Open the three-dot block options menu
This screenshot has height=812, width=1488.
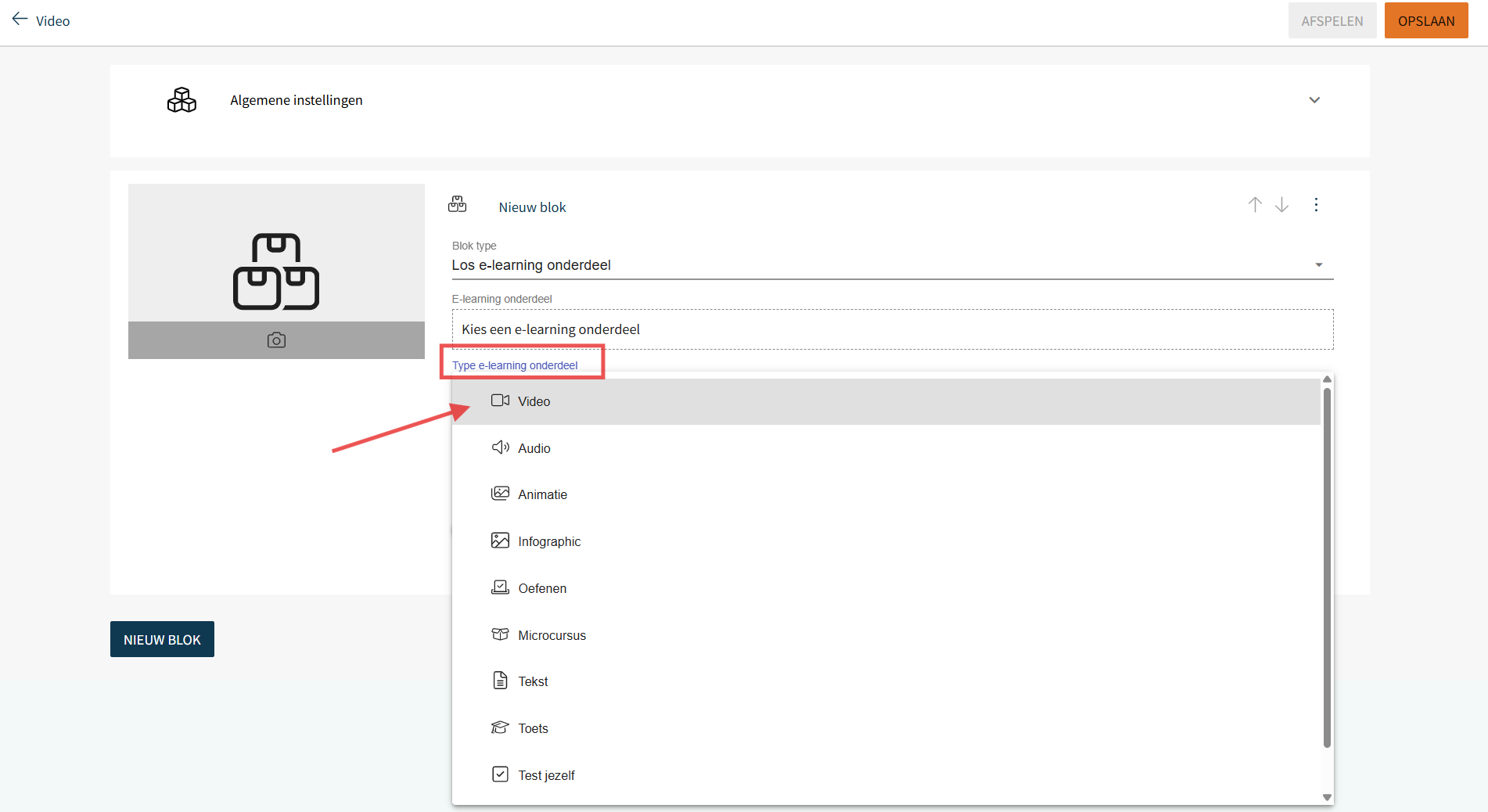tap(1316, 205)
